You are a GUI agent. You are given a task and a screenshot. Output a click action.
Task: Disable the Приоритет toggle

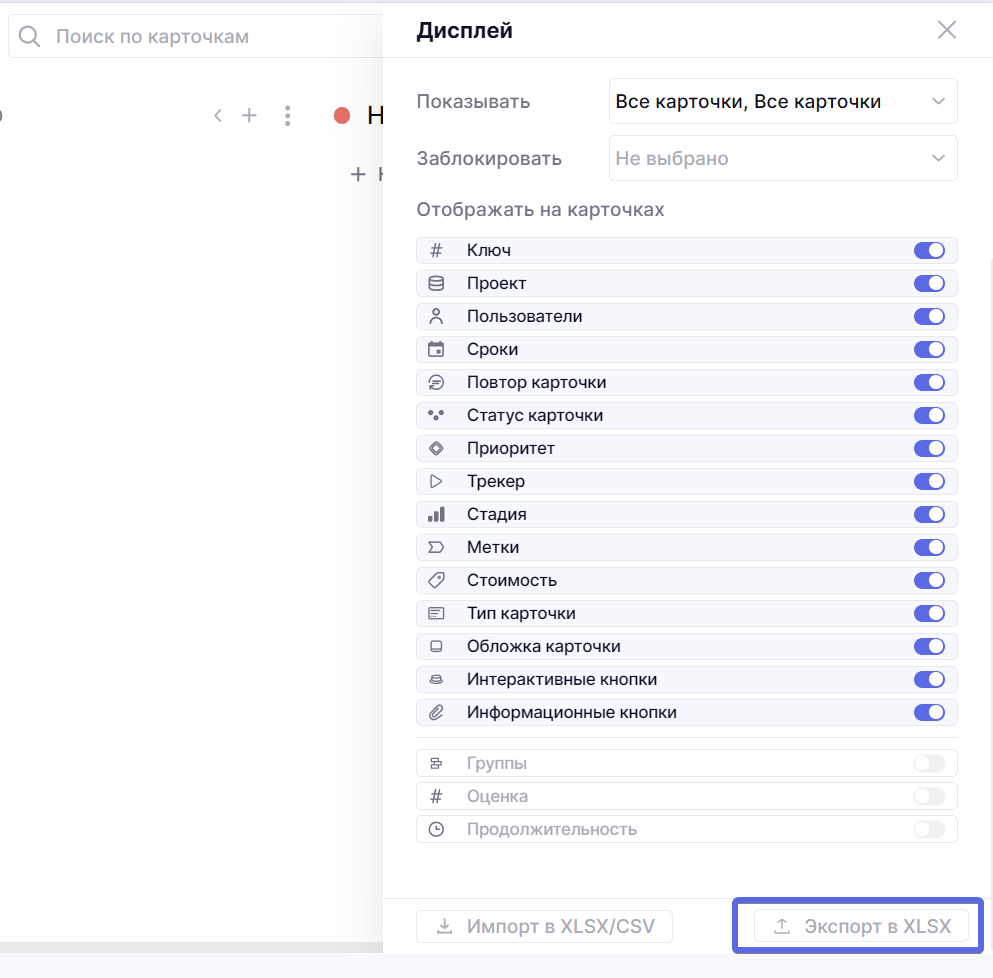pos(929,449)
